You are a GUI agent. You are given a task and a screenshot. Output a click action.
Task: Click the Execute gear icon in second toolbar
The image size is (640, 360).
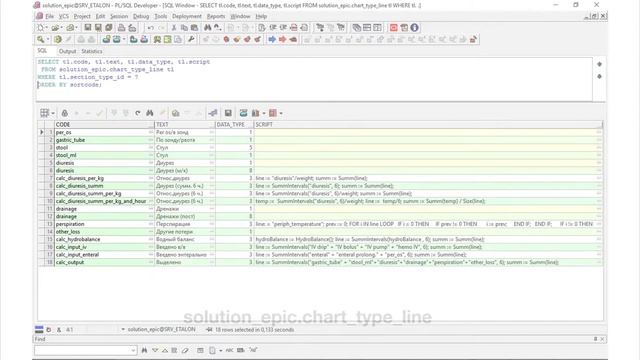[58, 40]
